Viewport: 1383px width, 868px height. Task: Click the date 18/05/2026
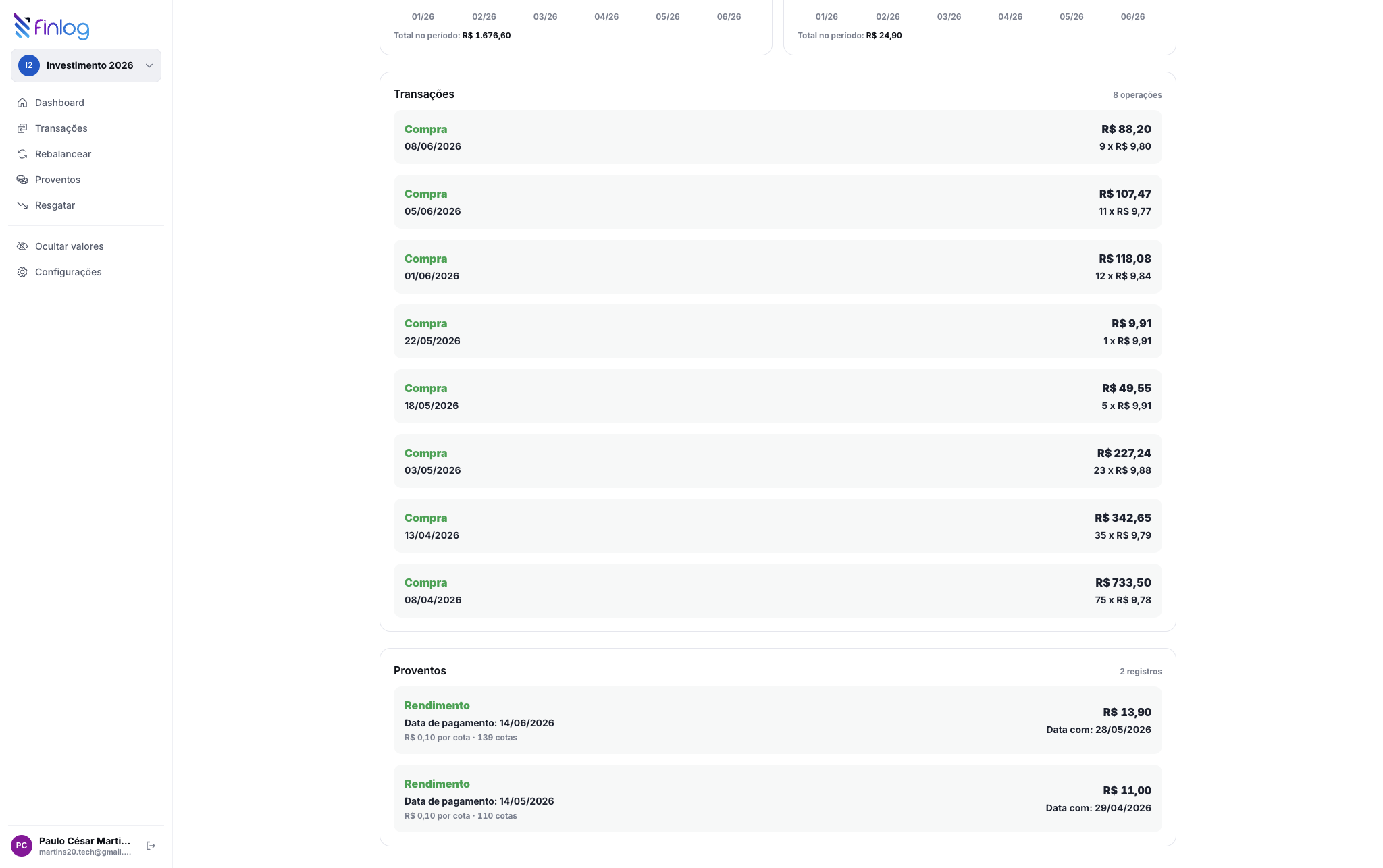pyautogui.click(x=432, y=406)
